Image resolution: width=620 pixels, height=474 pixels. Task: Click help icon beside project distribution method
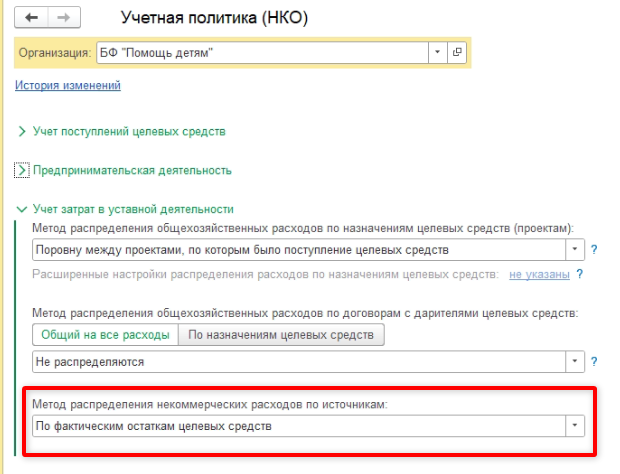pyautogui.click(x=593, y=249)
